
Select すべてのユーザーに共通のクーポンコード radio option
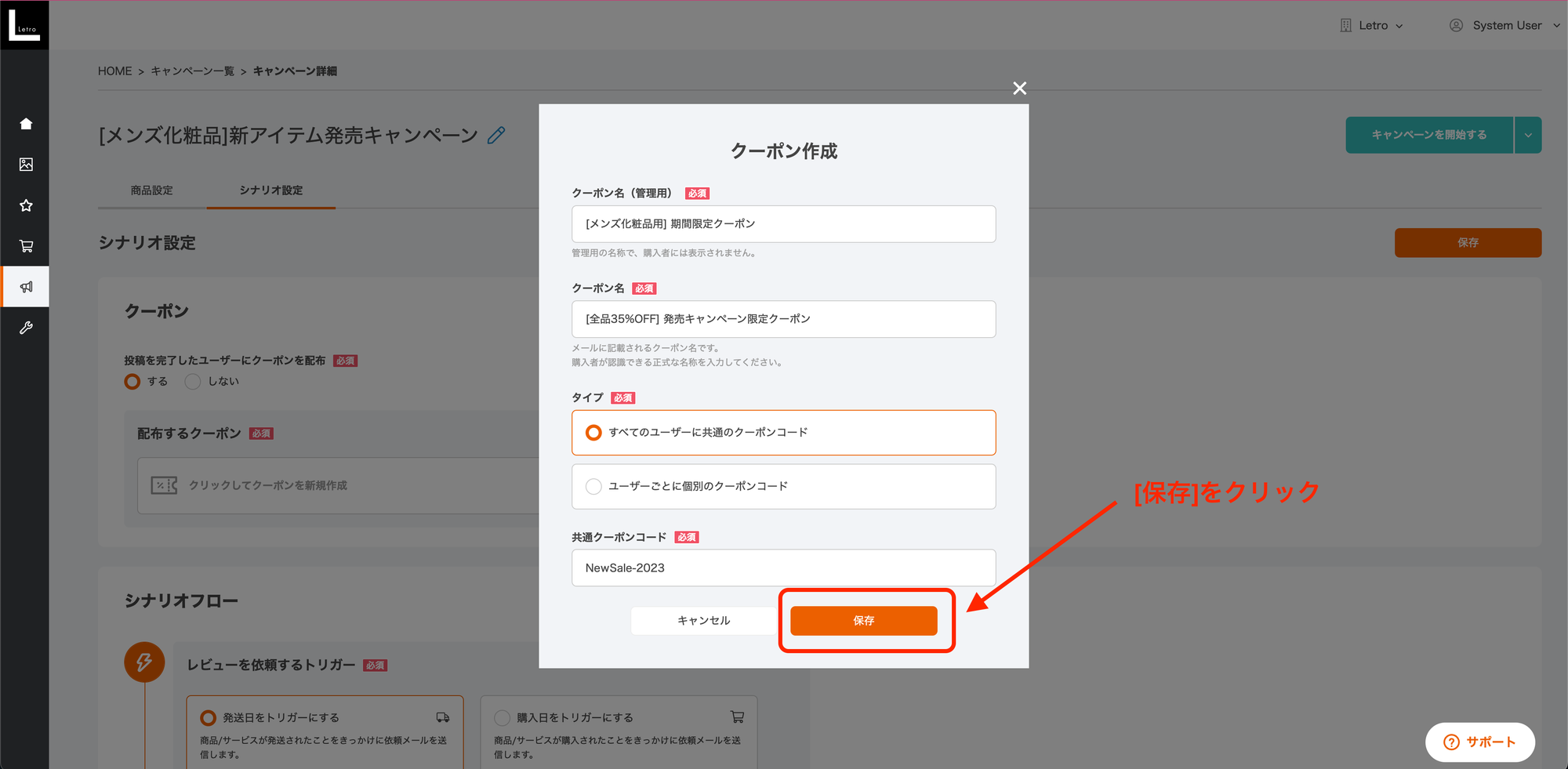point(594,433)
